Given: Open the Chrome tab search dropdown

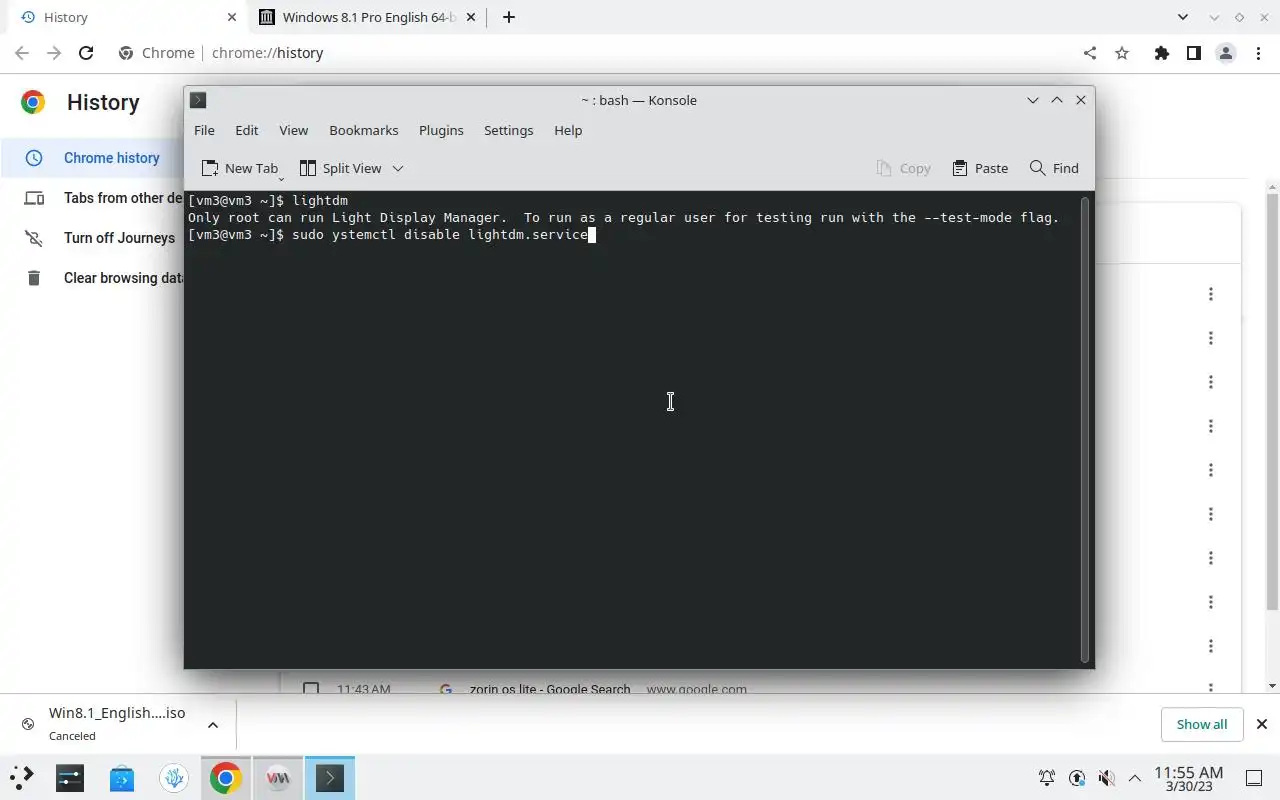Looking at the screenshot, I should coord(1183,17).
